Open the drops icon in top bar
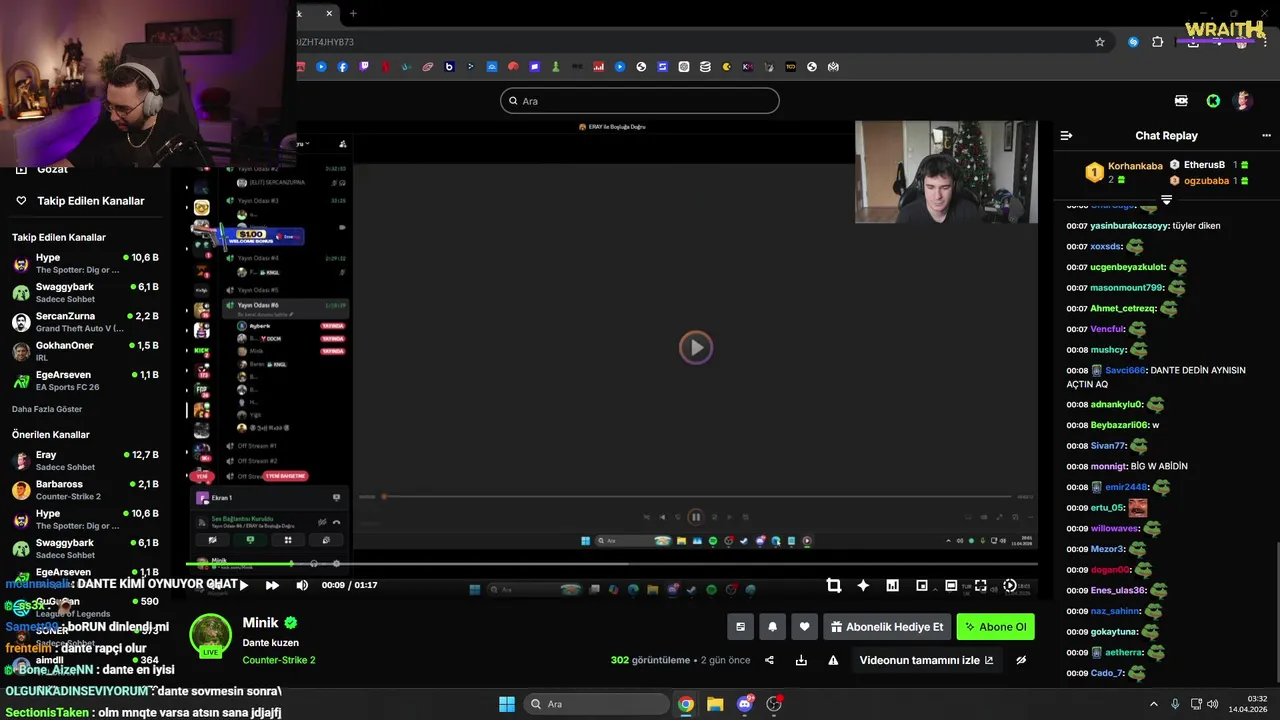Image resolution: width=1280 pixels, height=720 pixels. pos(1181,101)
